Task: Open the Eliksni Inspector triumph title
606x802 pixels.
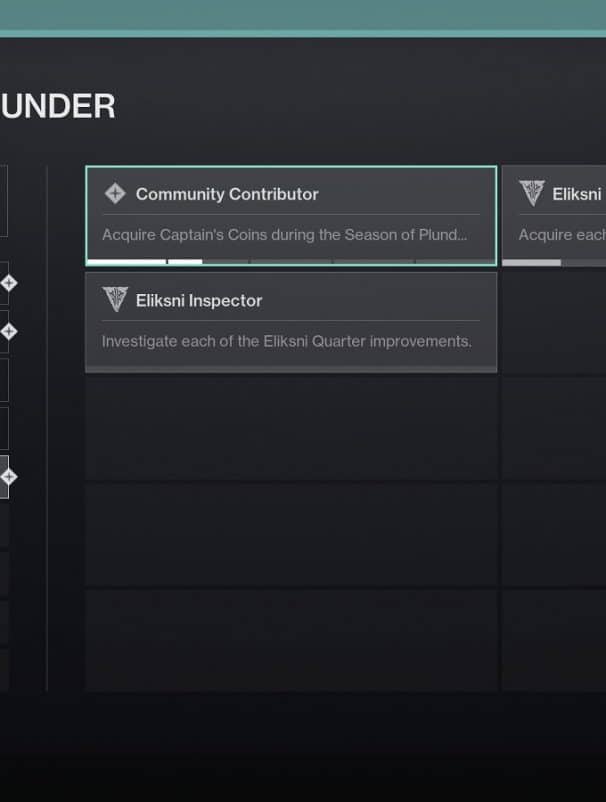Action: (x=199, y=300)
